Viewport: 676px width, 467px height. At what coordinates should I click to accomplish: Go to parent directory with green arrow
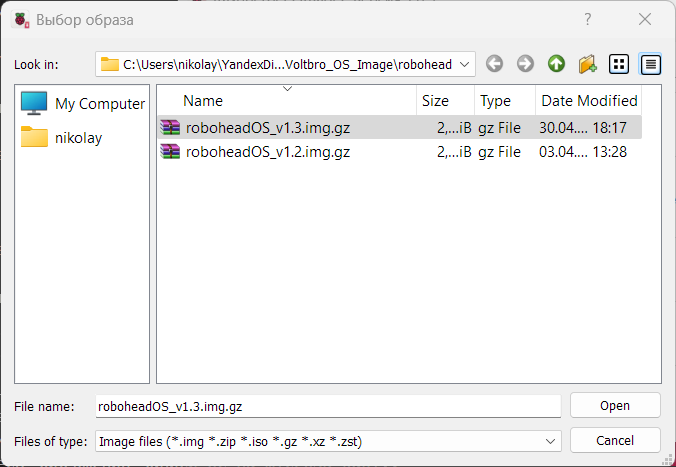click(x=556, y=64)
